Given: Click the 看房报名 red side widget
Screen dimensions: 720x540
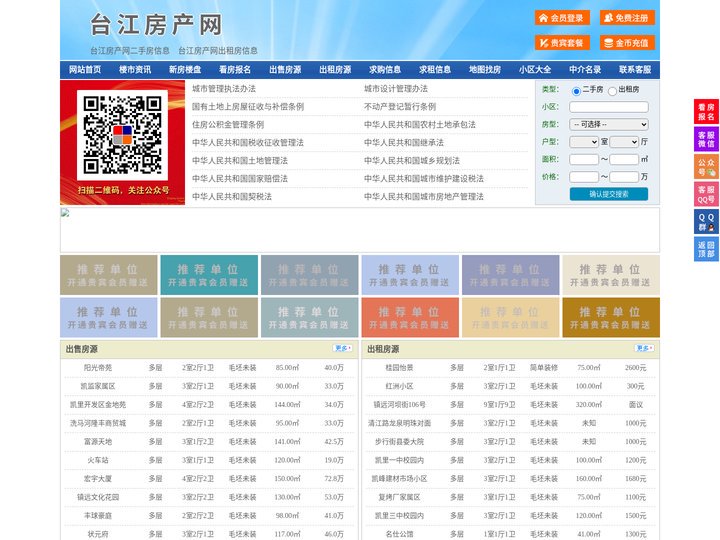Looking at the screenshot, I should (x=706, y=112).
